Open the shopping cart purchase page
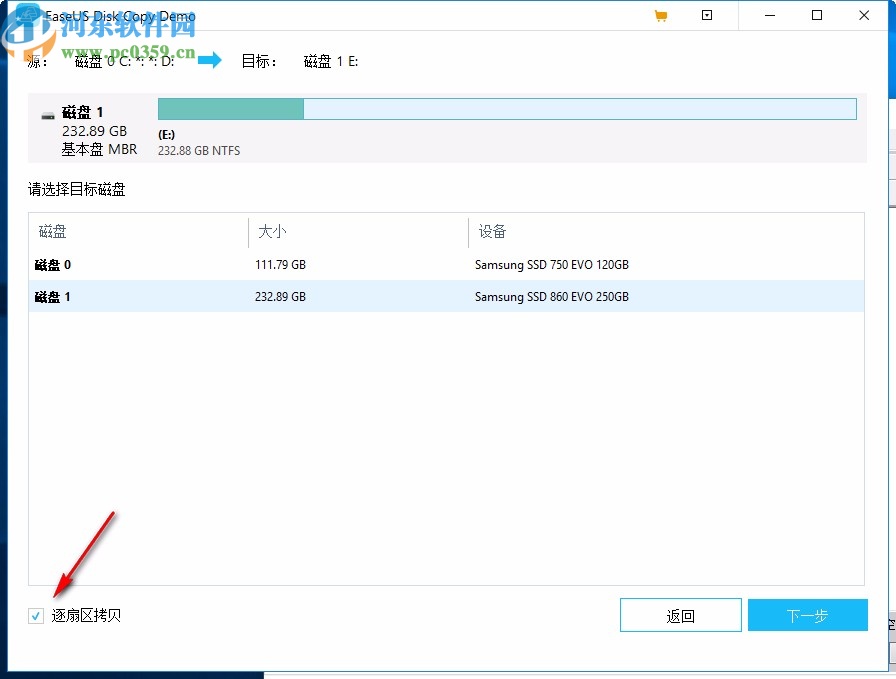 coord(660,16)
